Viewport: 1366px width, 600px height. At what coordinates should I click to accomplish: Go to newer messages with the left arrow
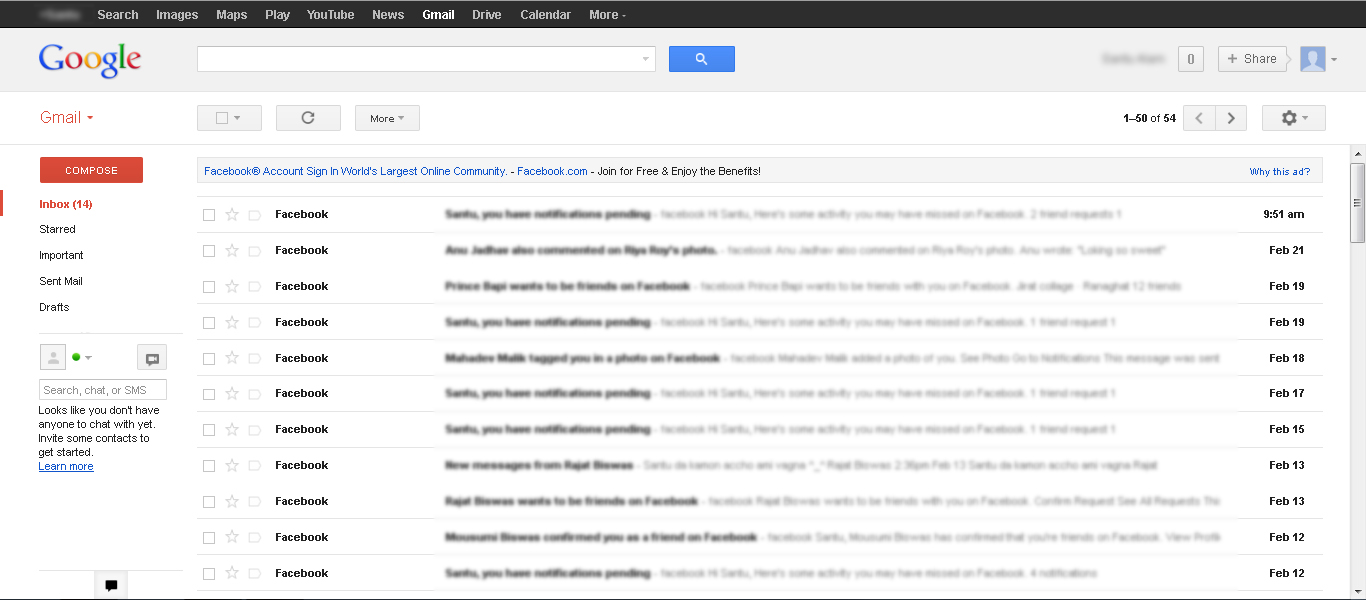coord(1199,118)
